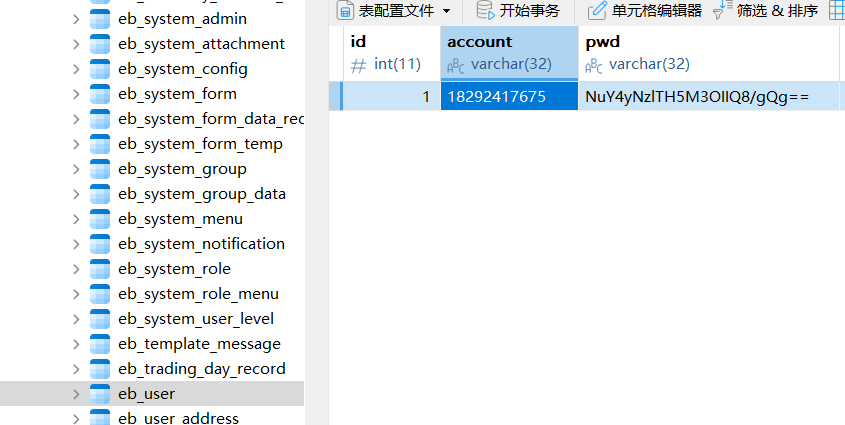The image size is (845, 425).
Task: Click the eb_system_form_data_rec table icon
Action: pos(100,119)
